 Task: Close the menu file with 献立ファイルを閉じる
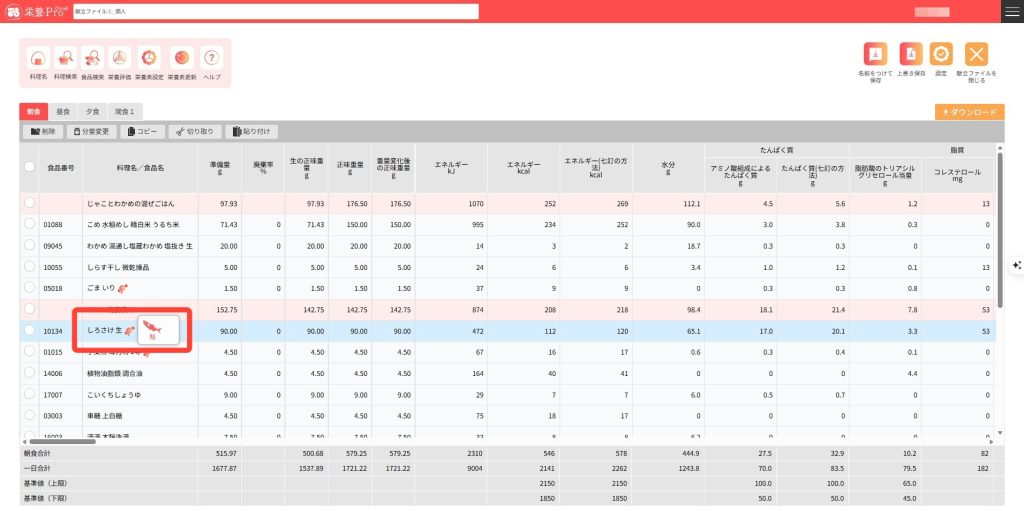(x=976, y=55)
